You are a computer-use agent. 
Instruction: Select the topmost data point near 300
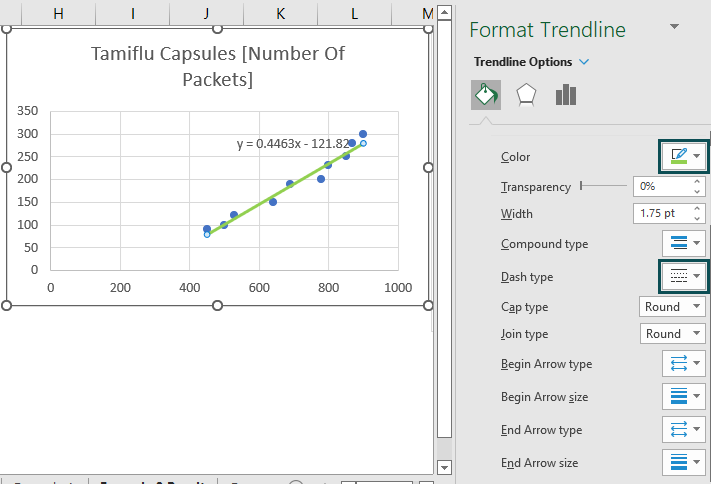pyautogui.click(x=363, y=134)
